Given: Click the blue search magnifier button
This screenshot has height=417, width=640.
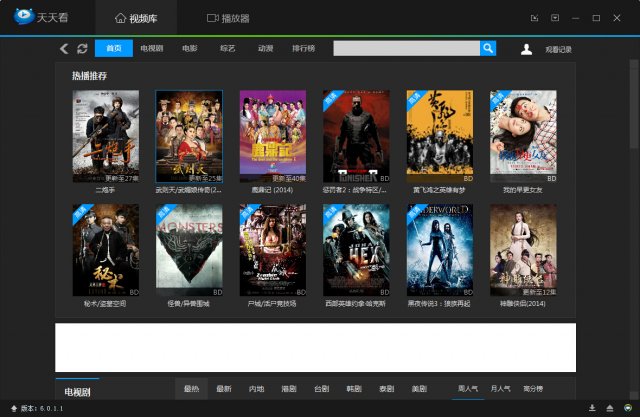Looking at the screenshot, I should pos(488,48).
